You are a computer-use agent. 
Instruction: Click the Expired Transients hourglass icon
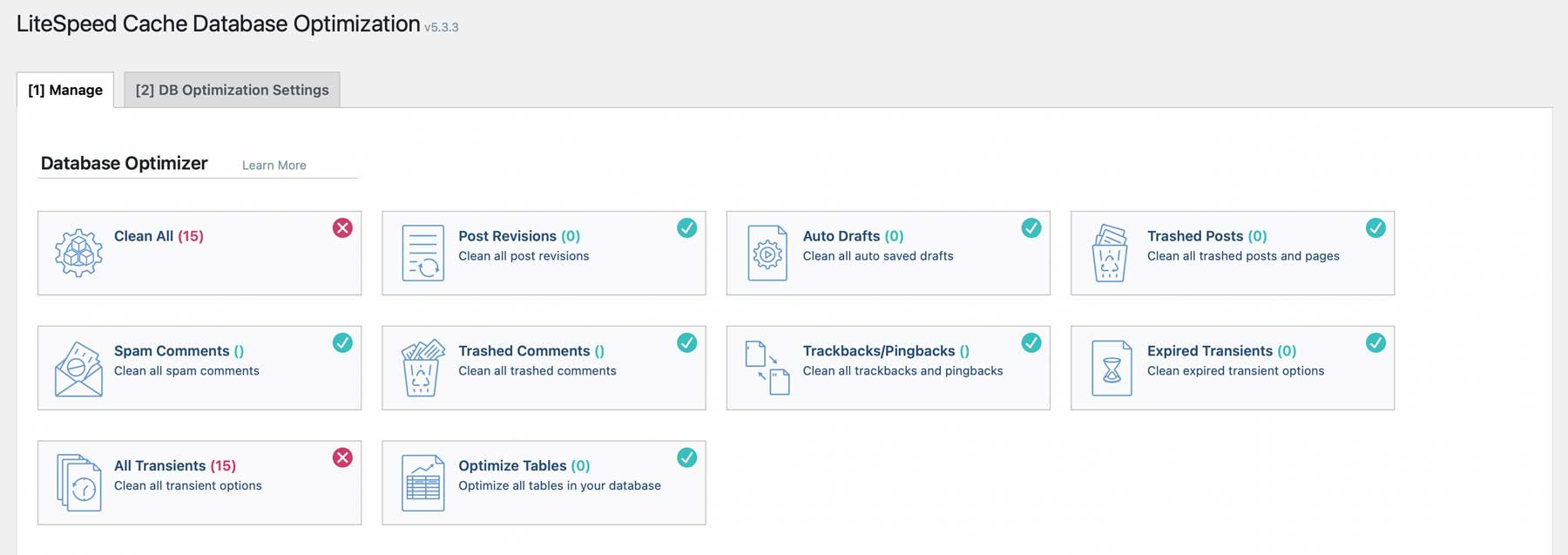(1112, 368)
